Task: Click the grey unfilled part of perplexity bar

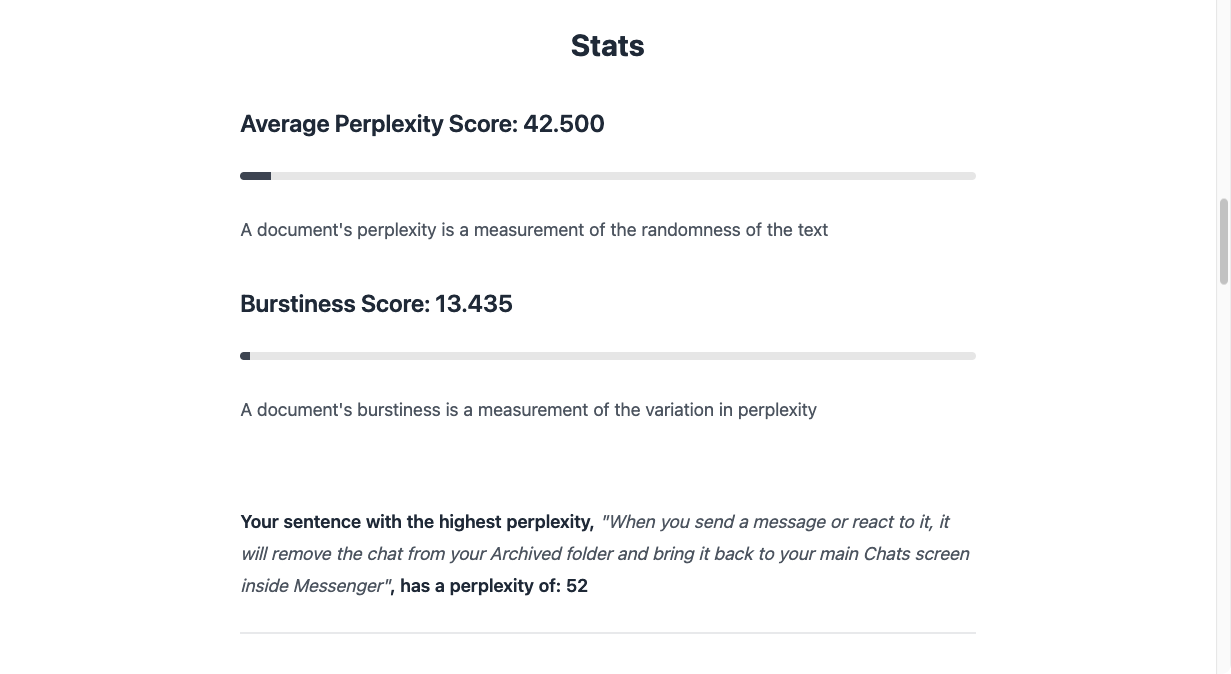Action: [620, 176]
